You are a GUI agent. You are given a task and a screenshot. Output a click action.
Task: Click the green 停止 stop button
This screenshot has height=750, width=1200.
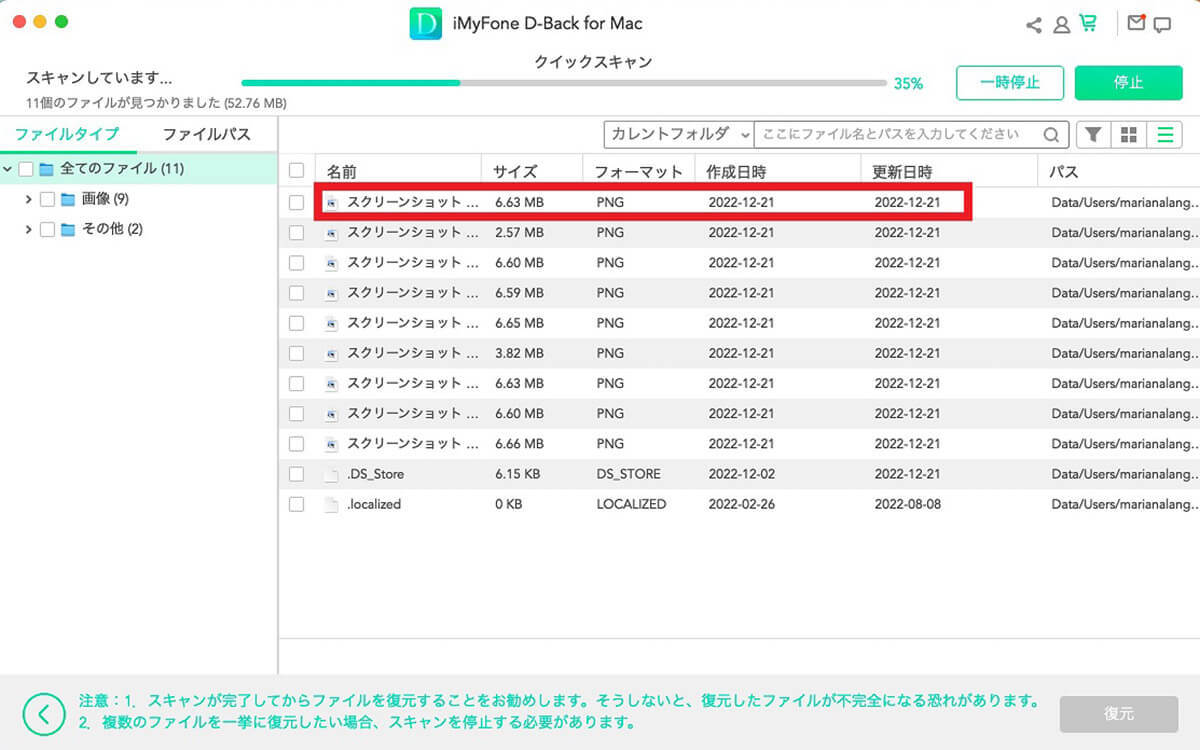(1128, 82)
